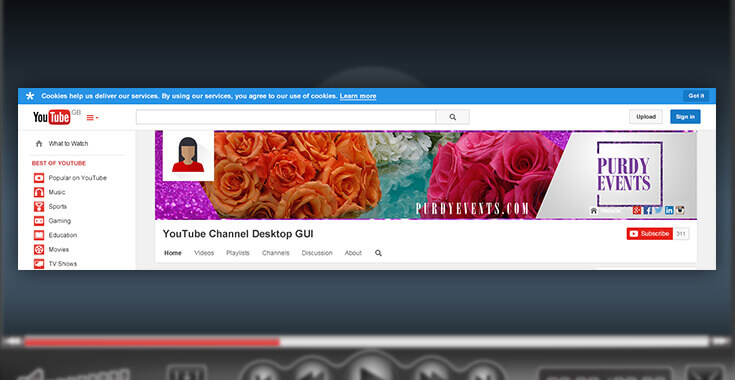Click into the YouTube search box
This screenshot has width=735, height=380.
286,117
